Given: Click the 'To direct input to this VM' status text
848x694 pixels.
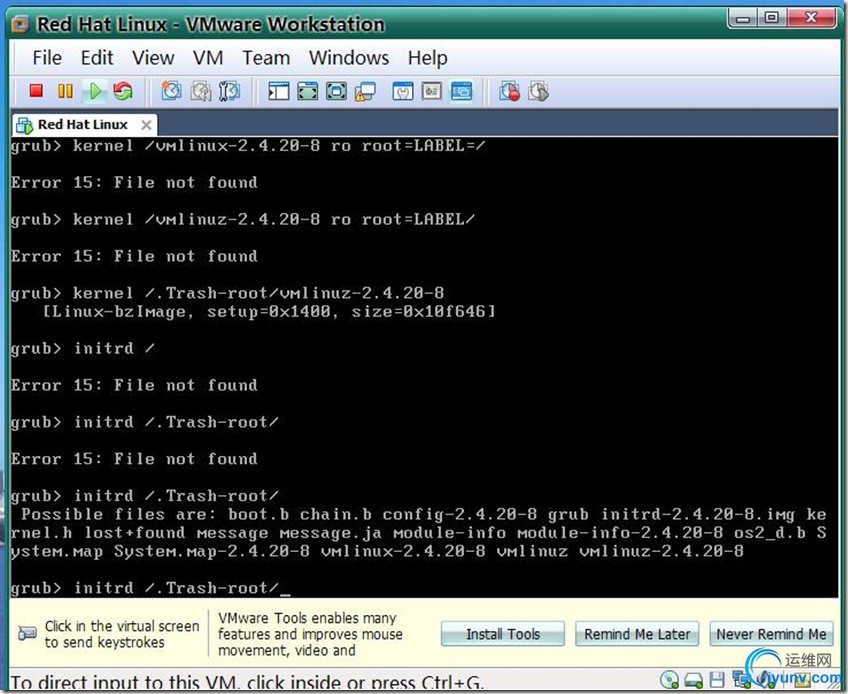Looking at the screenshot, I should pos(247,683).
